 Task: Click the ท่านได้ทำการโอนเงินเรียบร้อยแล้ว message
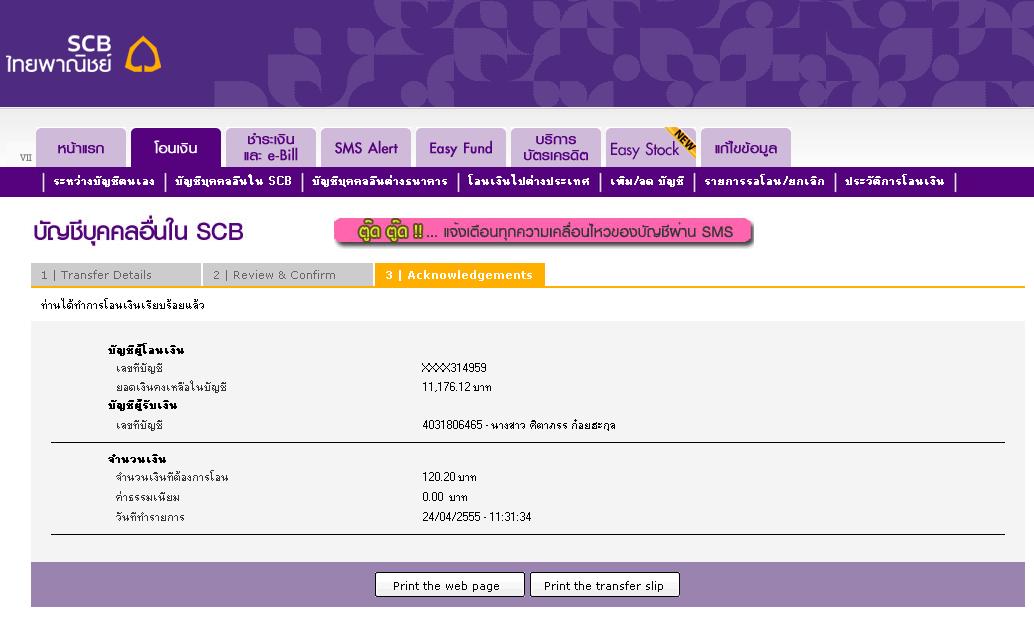point(123,305)
